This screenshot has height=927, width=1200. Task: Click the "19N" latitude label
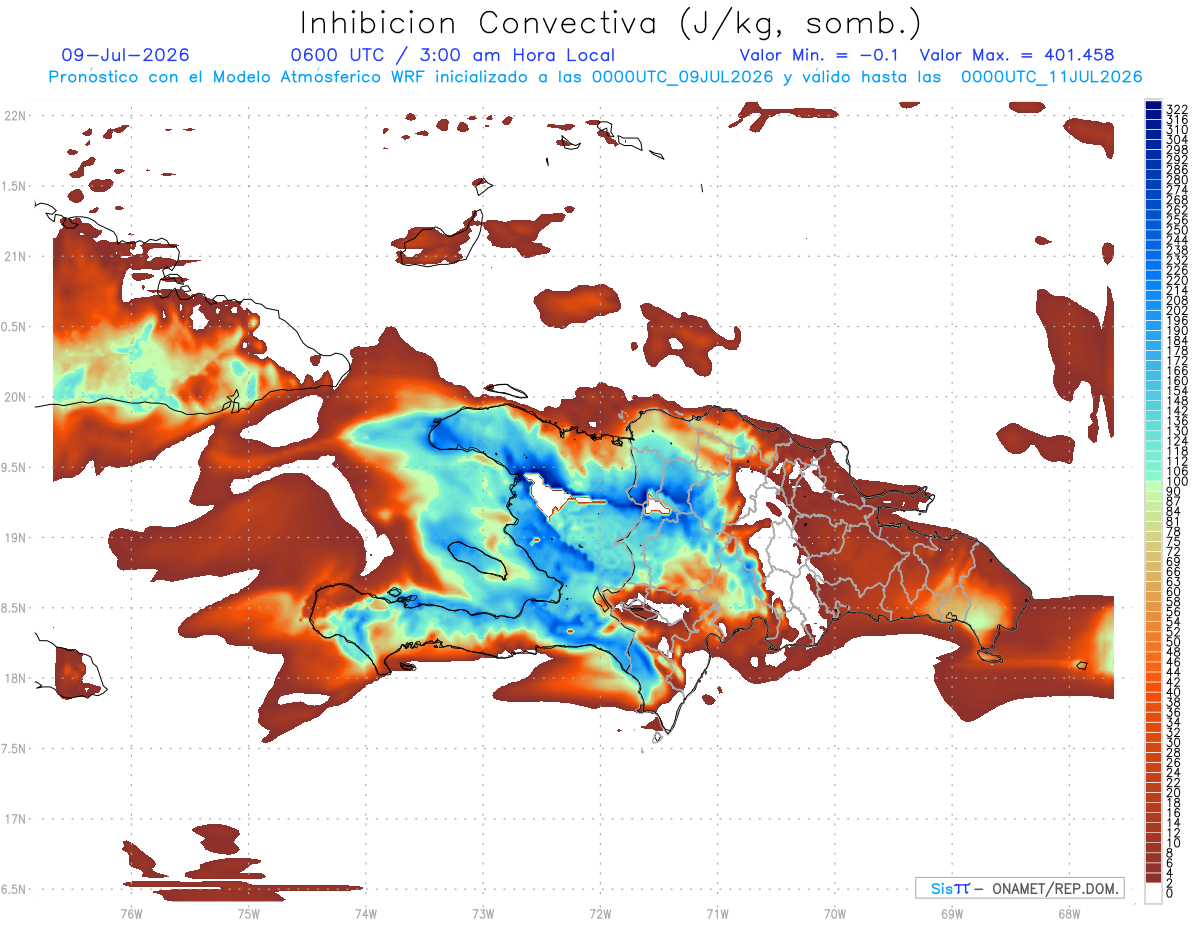pos(15,538)
